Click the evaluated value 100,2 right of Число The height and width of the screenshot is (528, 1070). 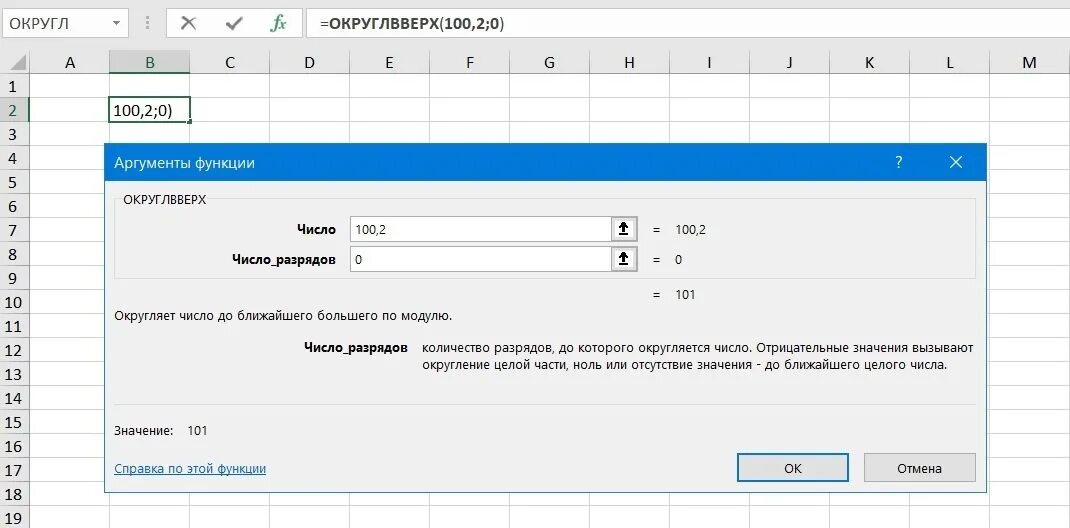point(691,230)
